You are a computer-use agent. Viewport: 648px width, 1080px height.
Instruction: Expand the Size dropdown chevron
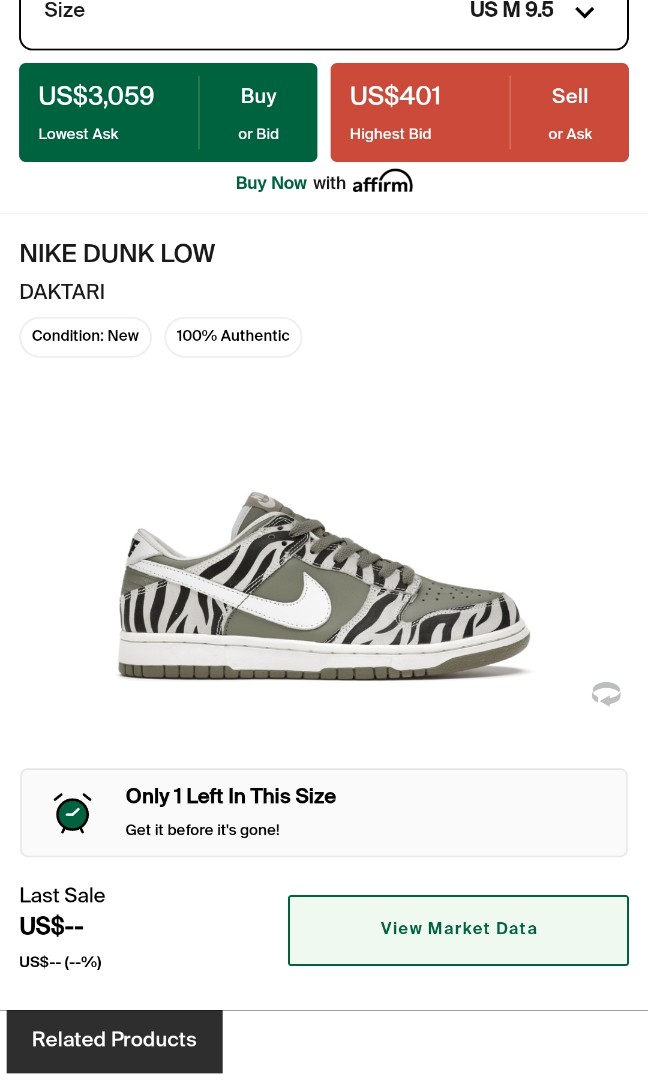585,12
